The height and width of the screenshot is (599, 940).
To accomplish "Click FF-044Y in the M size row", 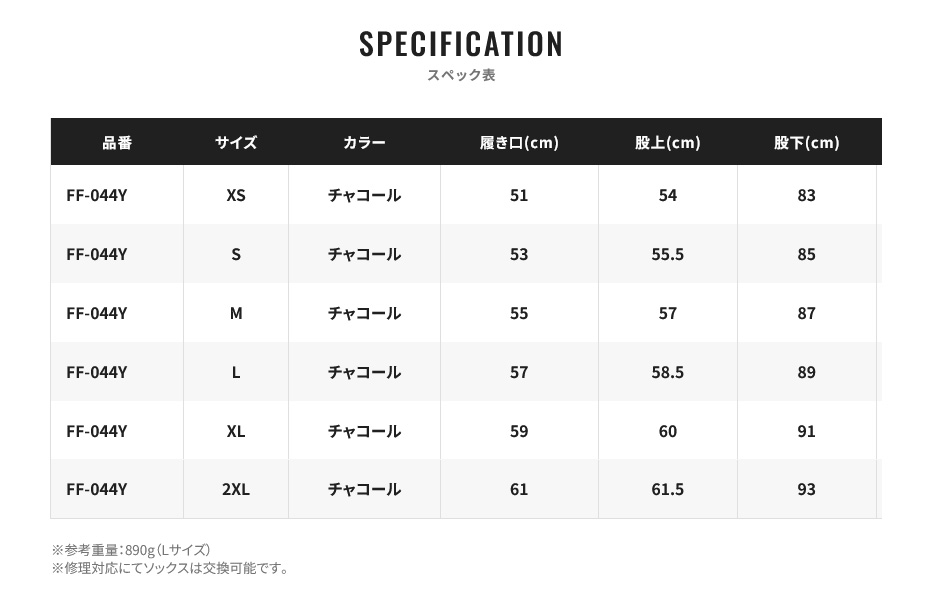I will [97, 313].
